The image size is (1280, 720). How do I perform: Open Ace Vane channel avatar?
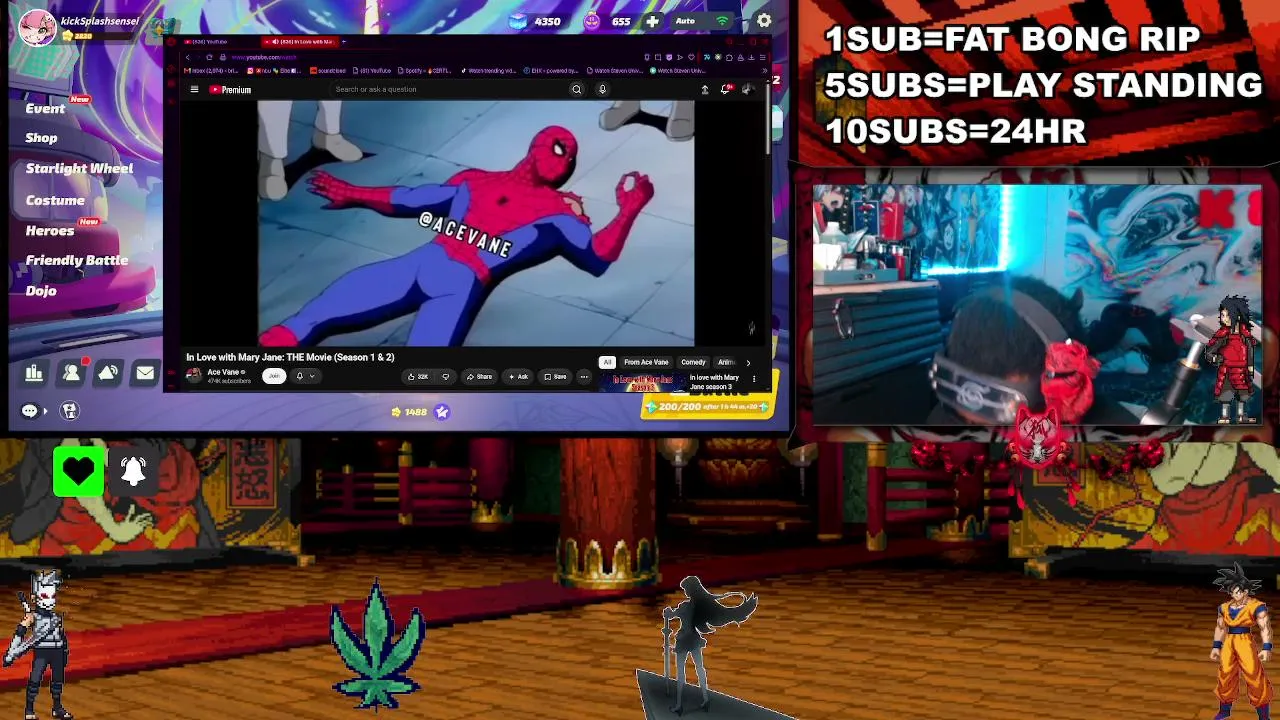point(194,376)
